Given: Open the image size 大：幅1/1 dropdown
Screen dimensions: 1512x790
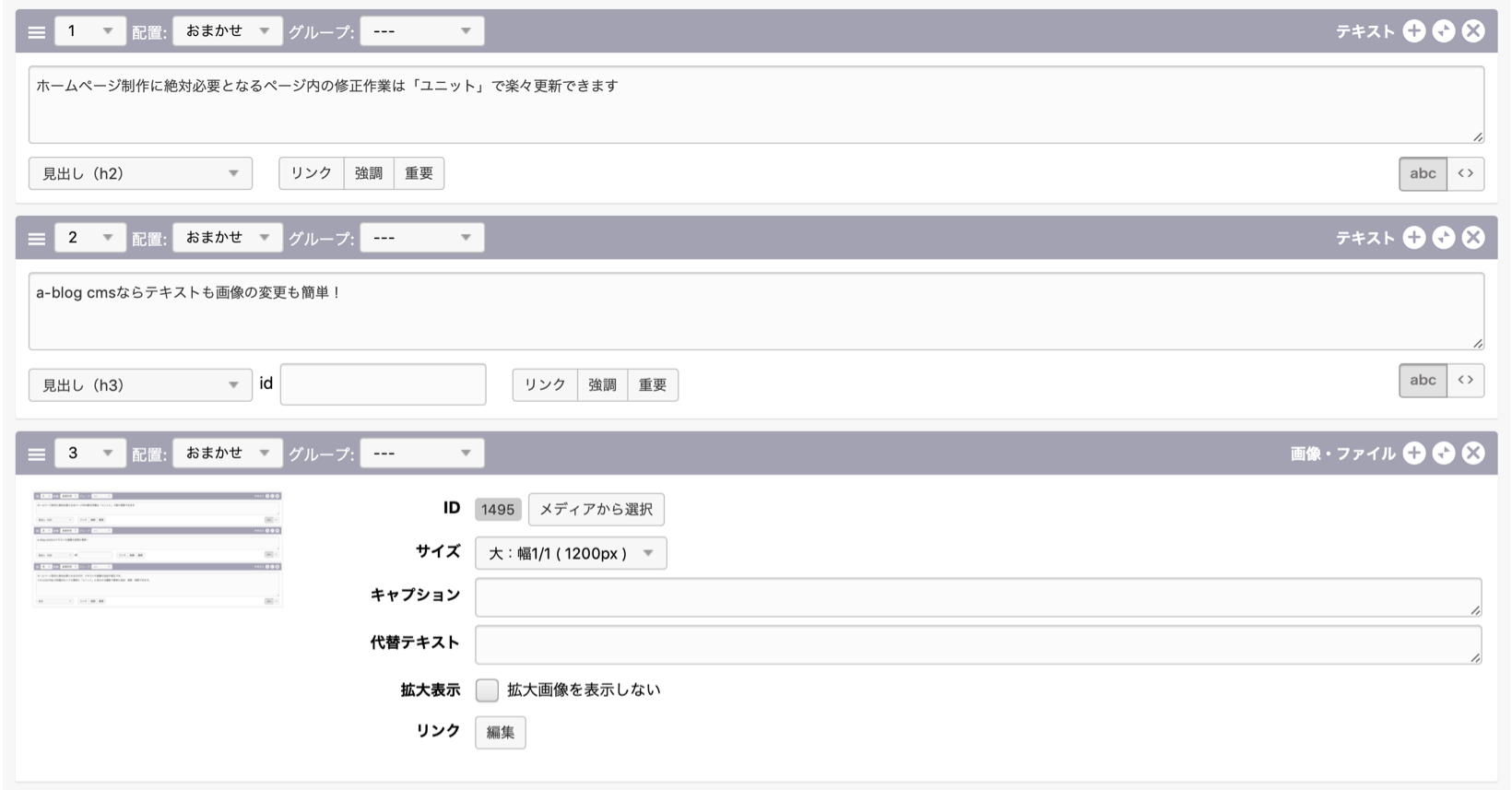Looking at the screenshot, I should [571, 553].
